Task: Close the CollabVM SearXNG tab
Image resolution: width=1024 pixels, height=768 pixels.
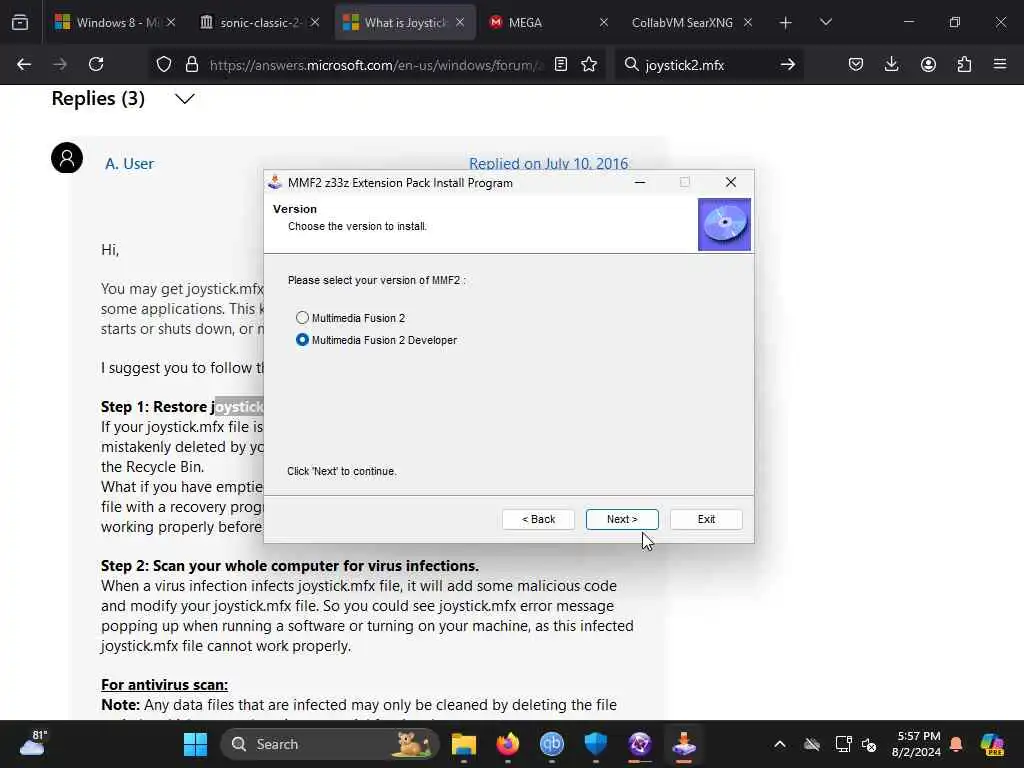Action: [748, 22]
